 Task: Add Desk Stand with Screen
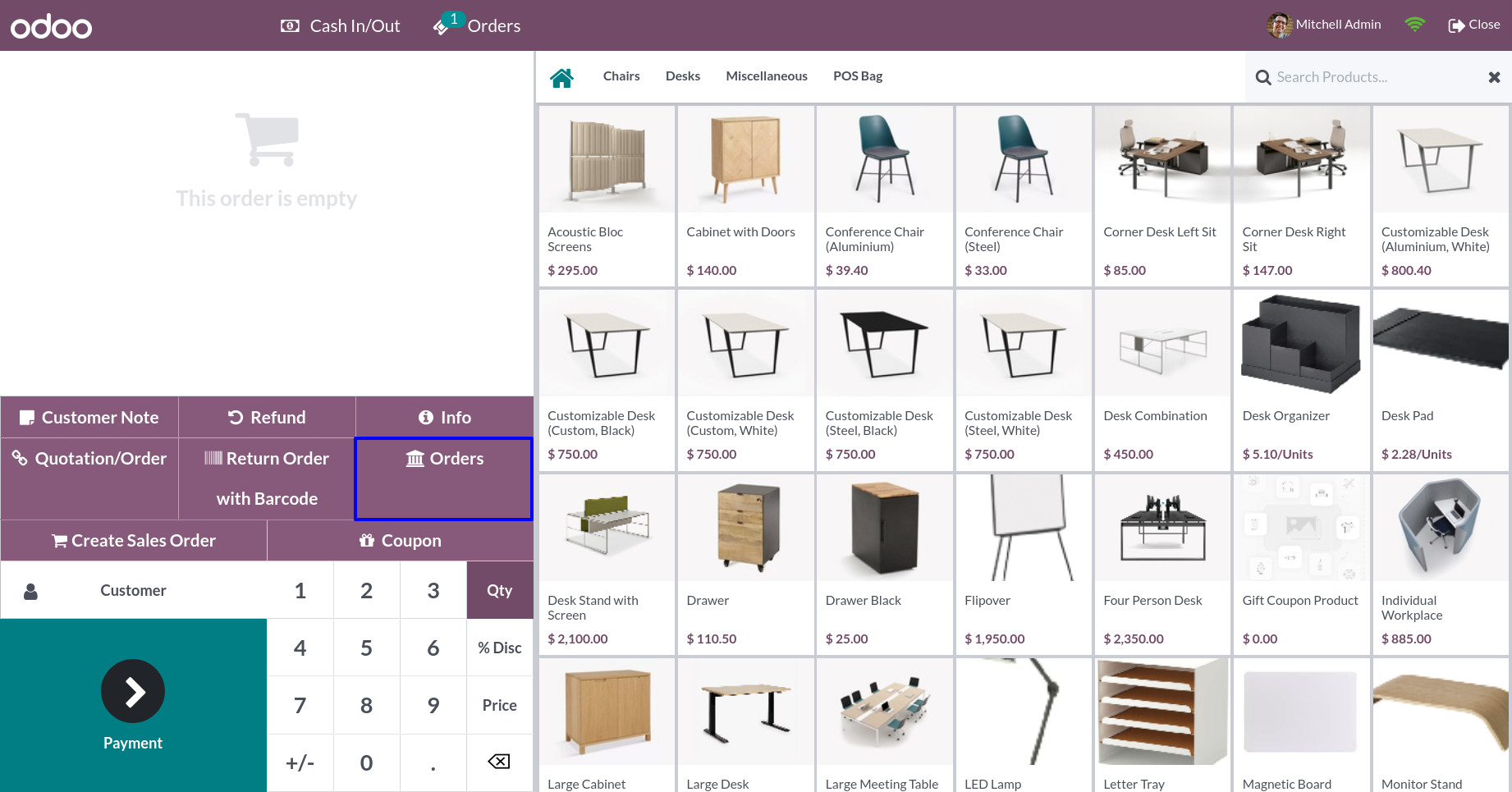click(607, 565)
